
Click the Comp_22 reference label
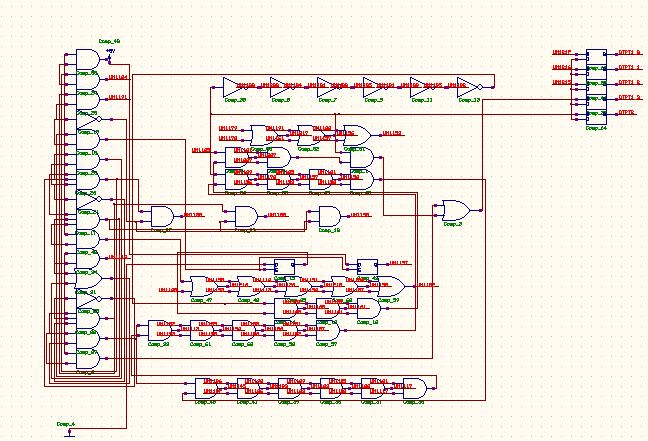(x=159, y=344)
